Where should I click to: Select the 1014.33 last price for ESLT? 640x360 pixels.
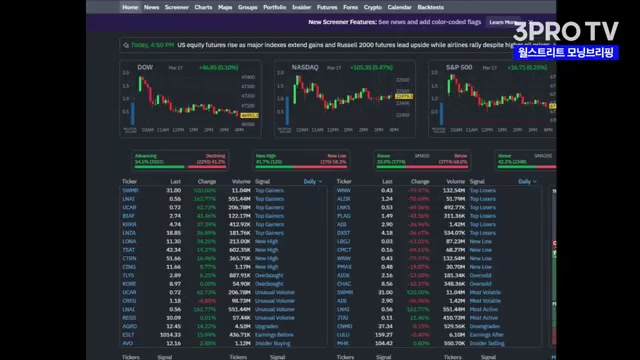(170, 335)
